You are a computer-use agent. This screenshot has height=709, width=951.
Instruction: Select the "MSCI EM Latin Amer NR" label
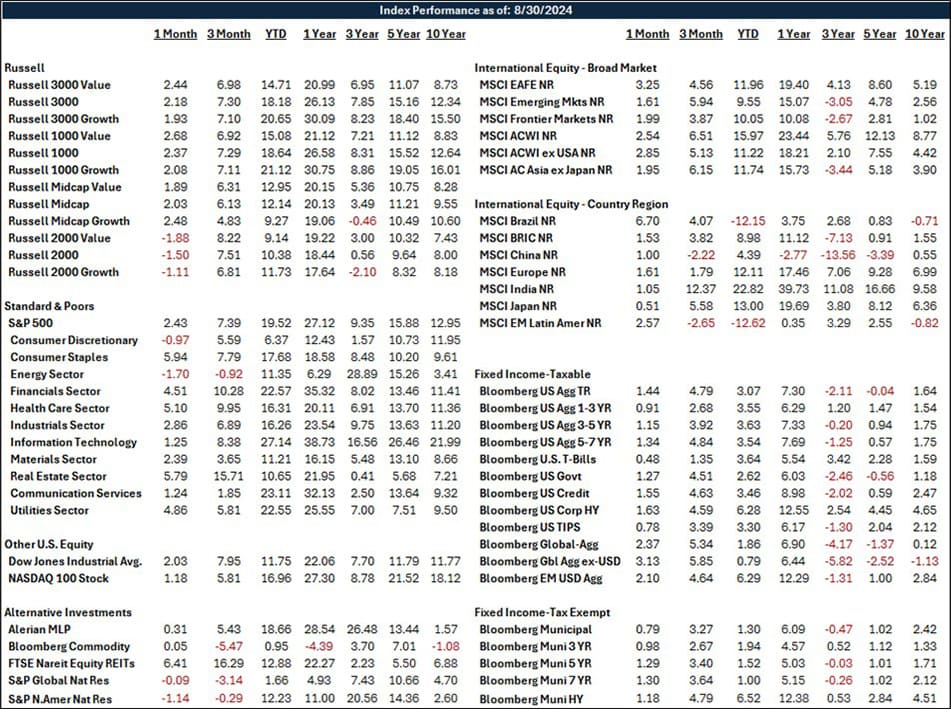coord(540,323)
